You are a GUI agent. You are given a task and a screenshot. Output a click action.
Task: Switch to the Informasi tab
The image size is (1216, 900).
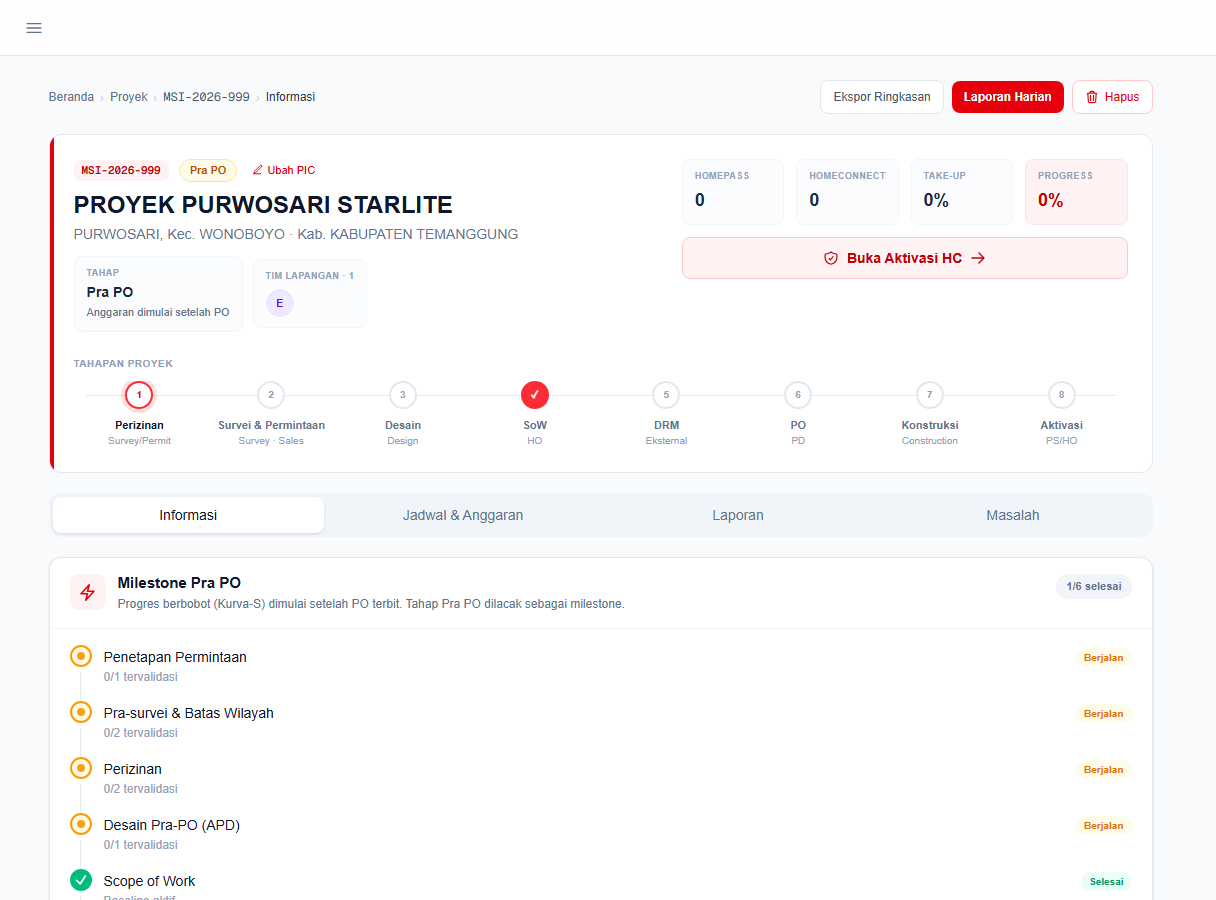[x=188, y=515]
